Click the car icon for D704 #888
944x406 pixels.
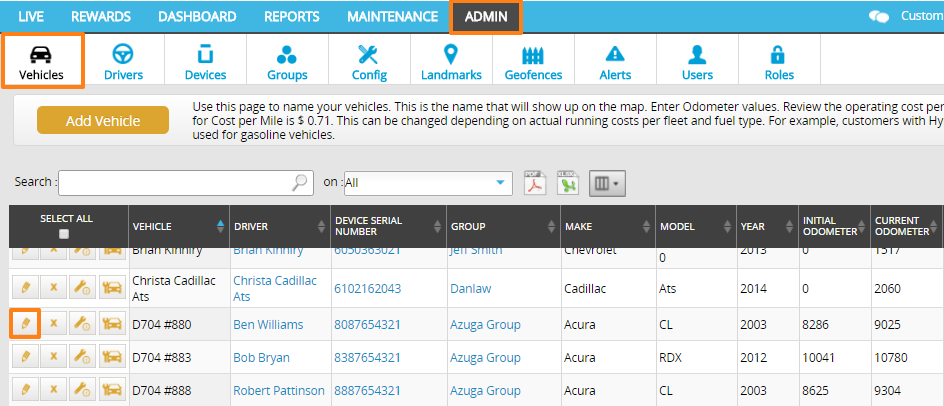pos(112,390)
